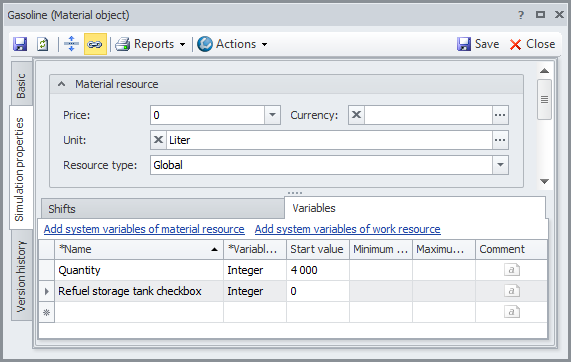Open the Version history side tab
Image resolution: width=571 pixels, height=362 pixels.
click(21, 276)
